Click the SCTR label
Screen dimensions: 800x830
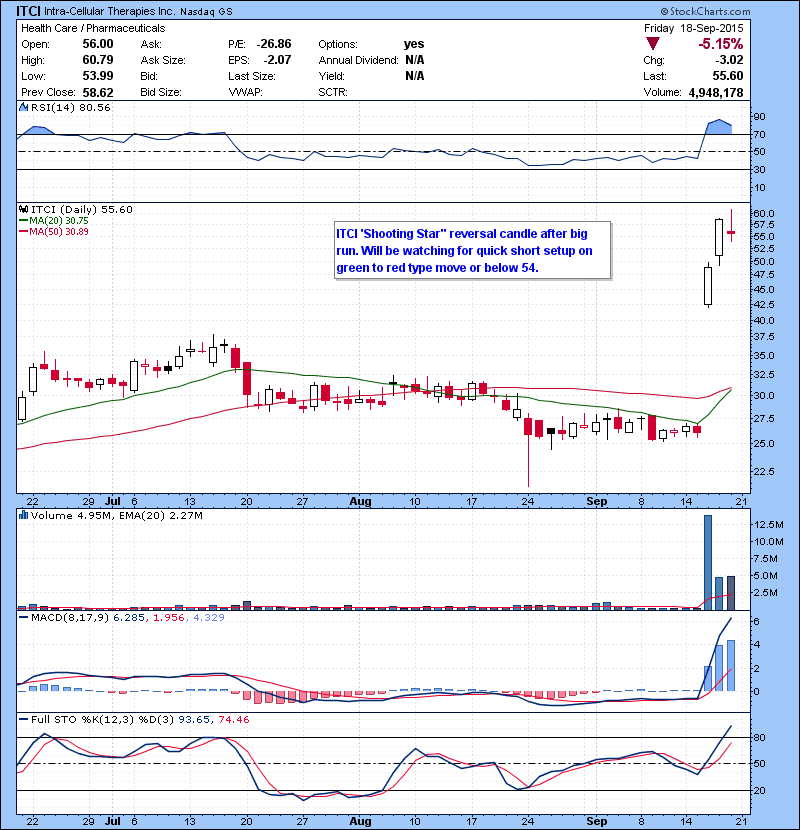point(333,92)
